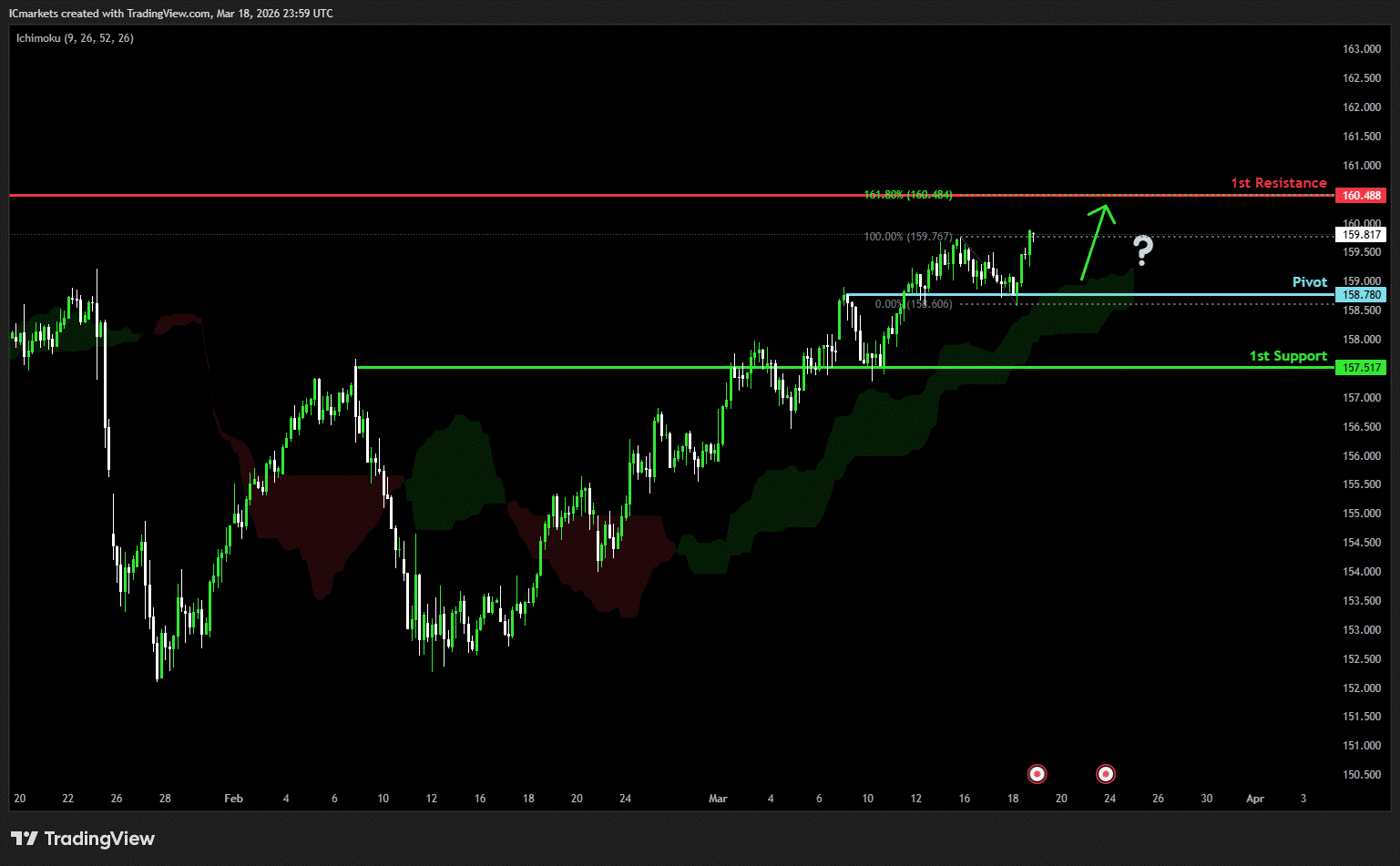This screenshot has width=1400, height=866.
Task: Click the ICmarkets TradingView.com header text
Action: point(171,14)
